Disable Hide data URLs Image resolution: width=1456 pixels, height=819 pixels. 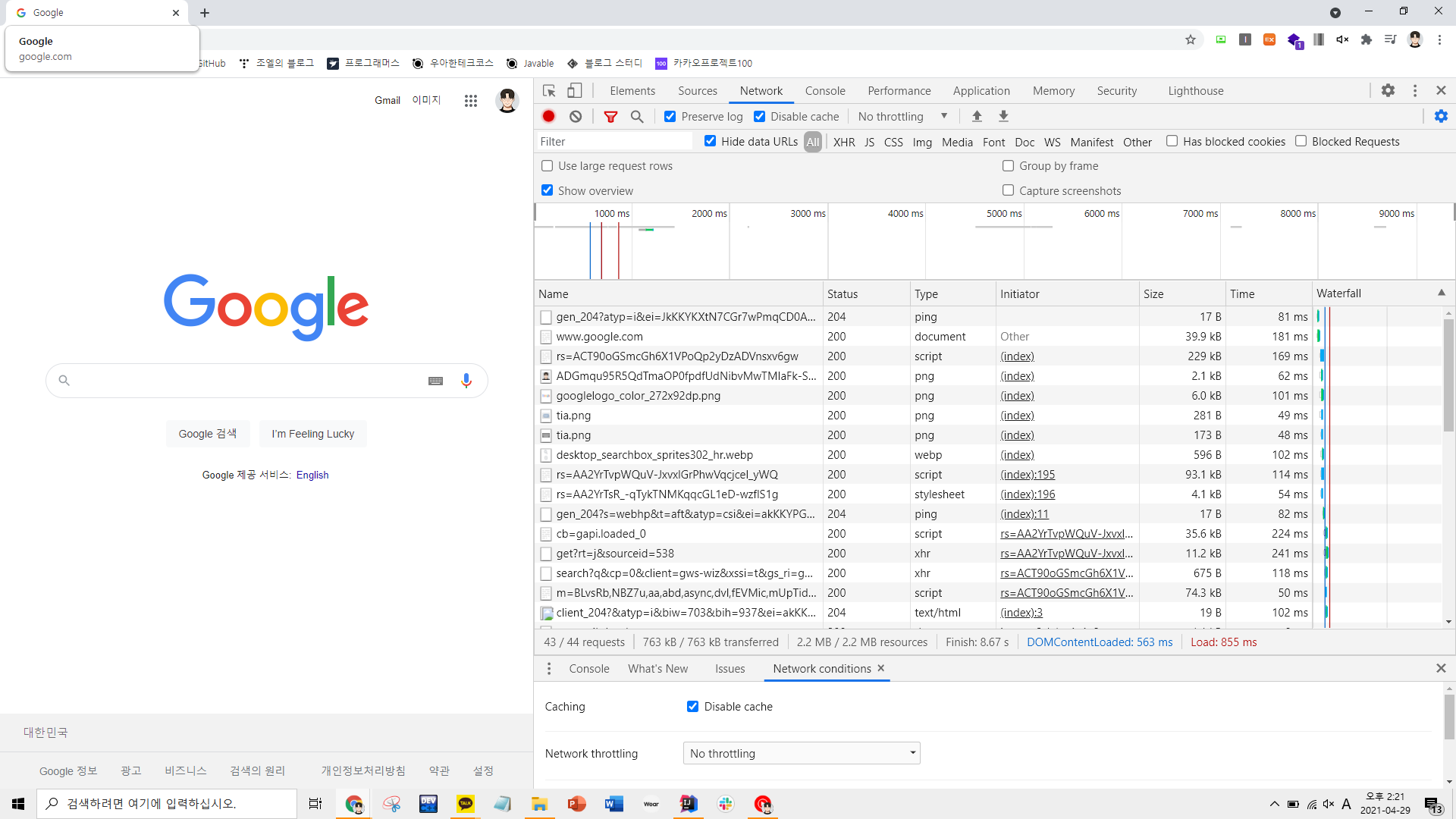click(x=710, y=141)
